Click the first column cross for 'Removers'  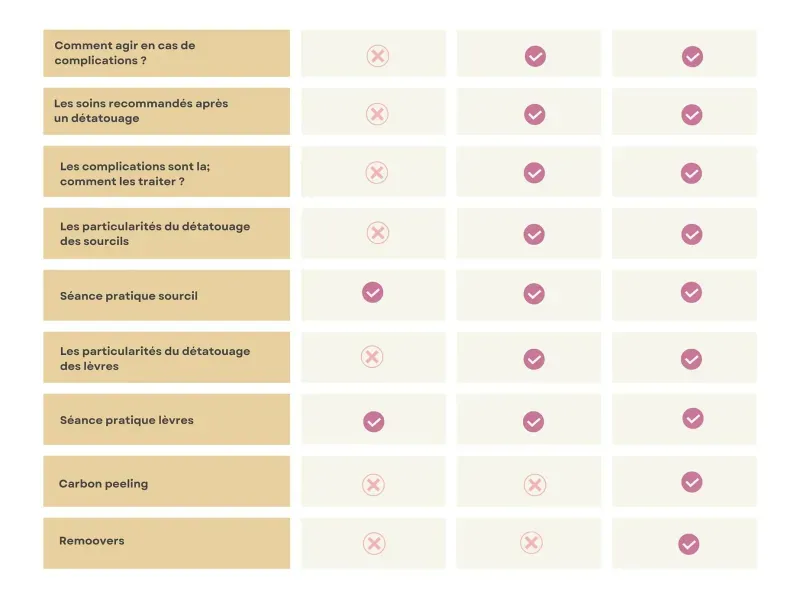tap(373, 544)
